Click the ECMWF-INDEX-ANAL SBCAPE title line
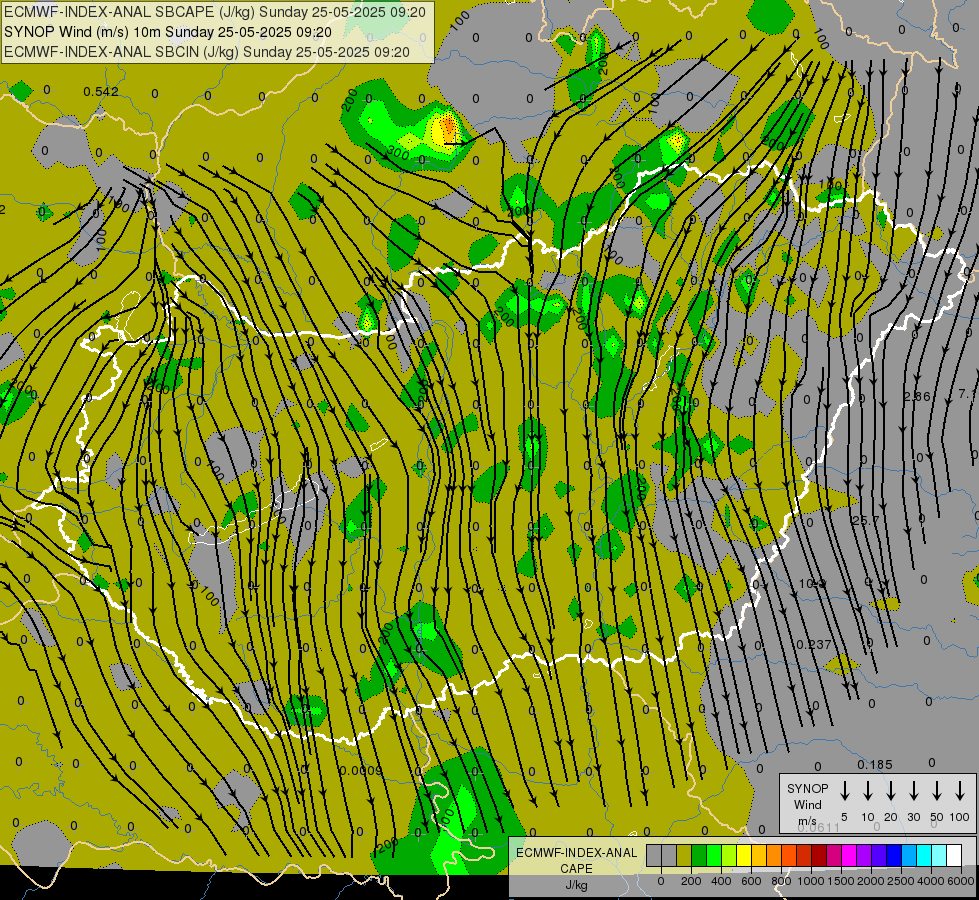 [x=215, y=12]
